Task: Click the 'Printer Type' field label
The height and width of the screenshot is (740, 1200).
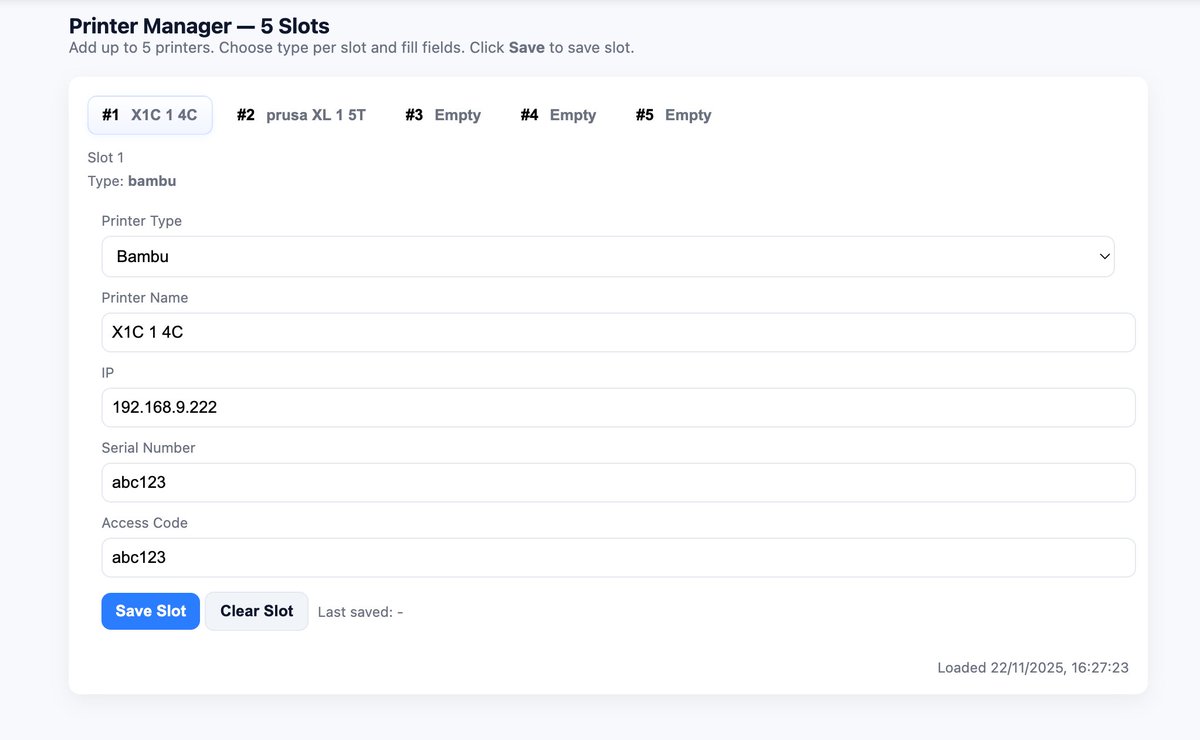Action: point(142,221)
